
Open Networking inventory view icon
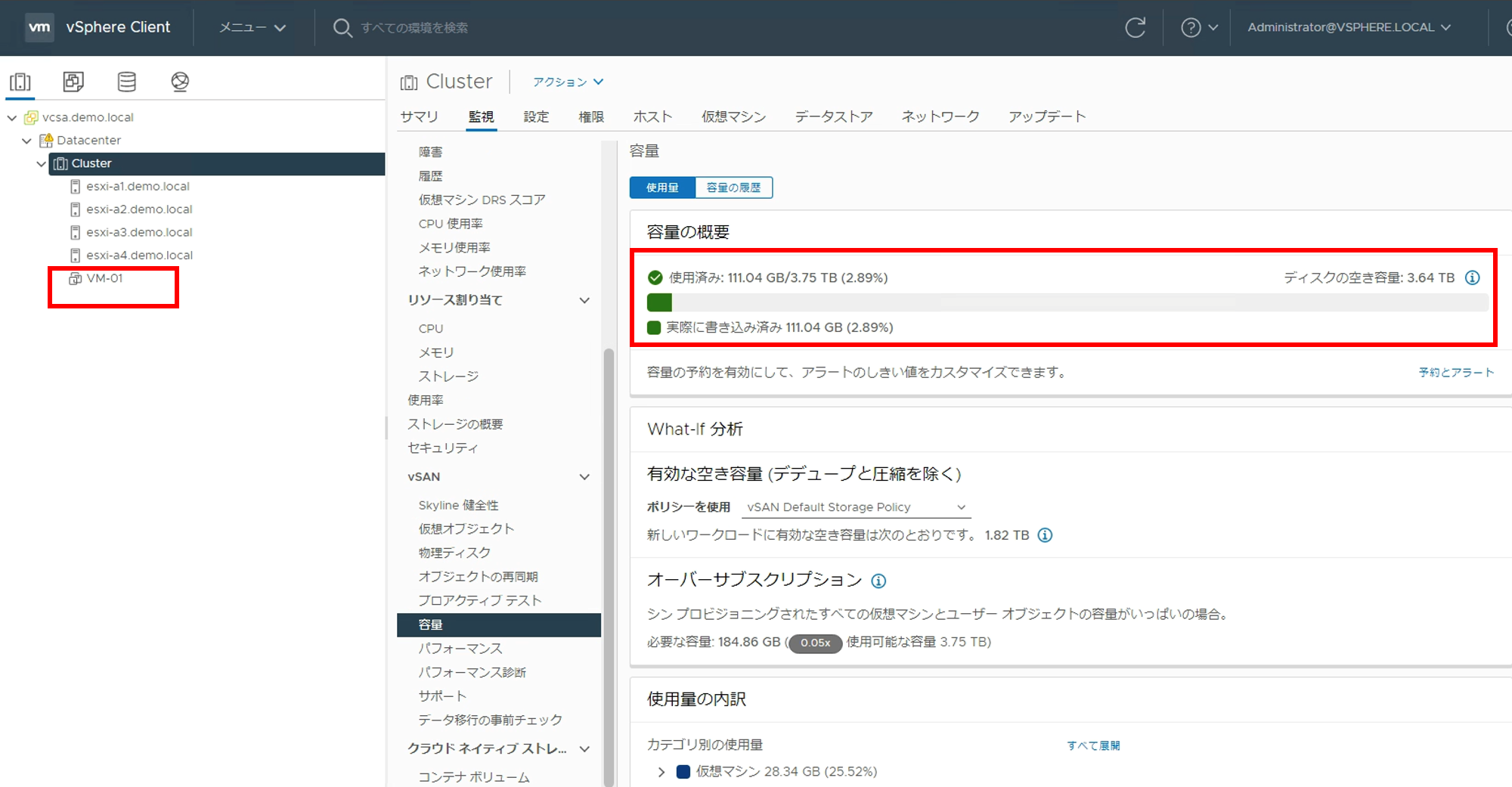[180, 82]
